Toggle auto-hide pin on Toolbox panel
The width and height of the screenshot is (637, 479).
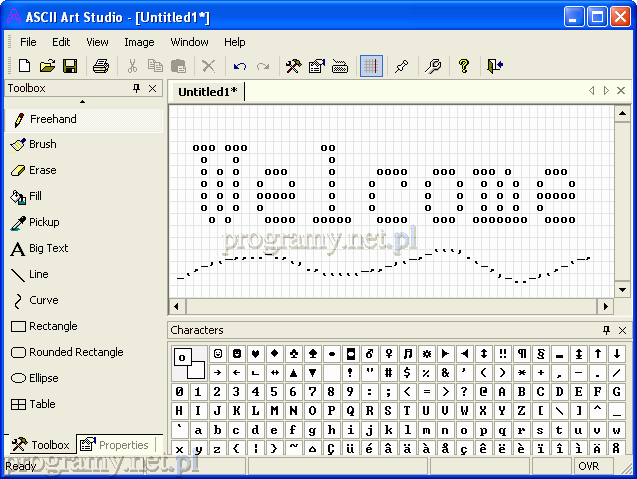tap(137, 89)
